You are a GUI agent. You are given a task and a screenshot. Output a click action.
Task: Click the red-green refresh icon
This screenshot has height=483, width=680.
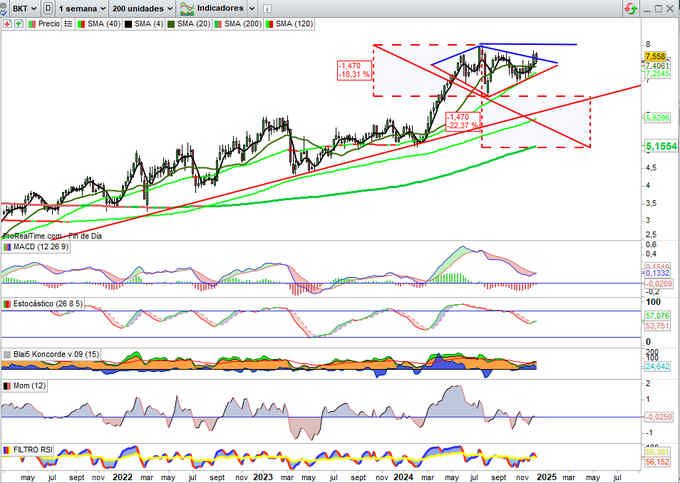pos(629,7)
